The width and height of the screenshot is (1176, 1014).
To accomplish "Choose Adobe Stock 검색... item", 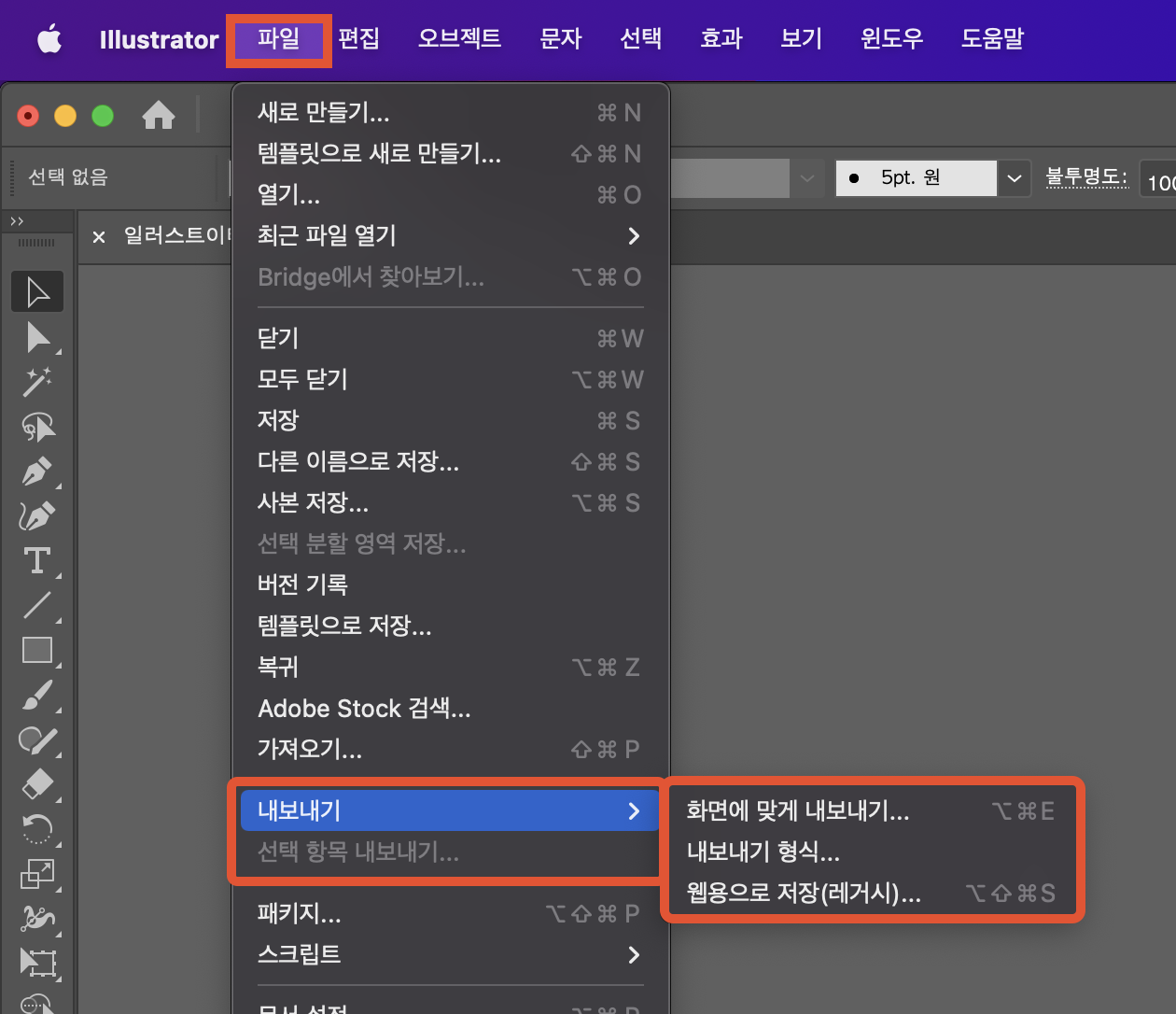I will [450, 708].
